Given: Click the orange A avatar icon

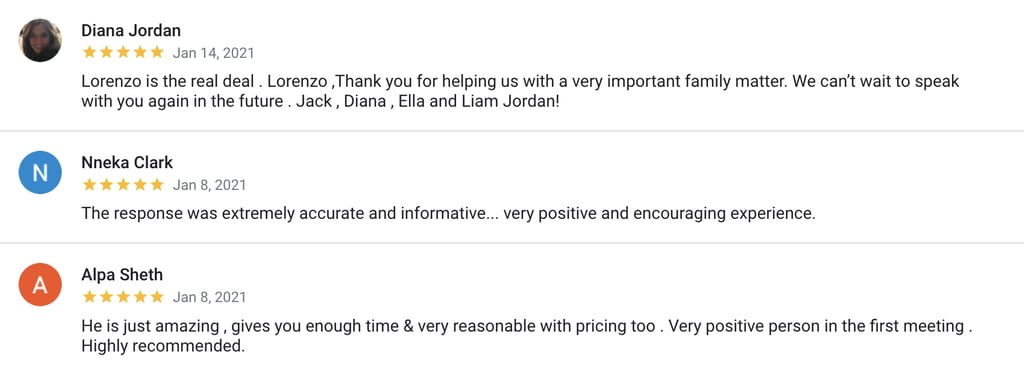Looking at the screenshot, I should pos(40,285).
